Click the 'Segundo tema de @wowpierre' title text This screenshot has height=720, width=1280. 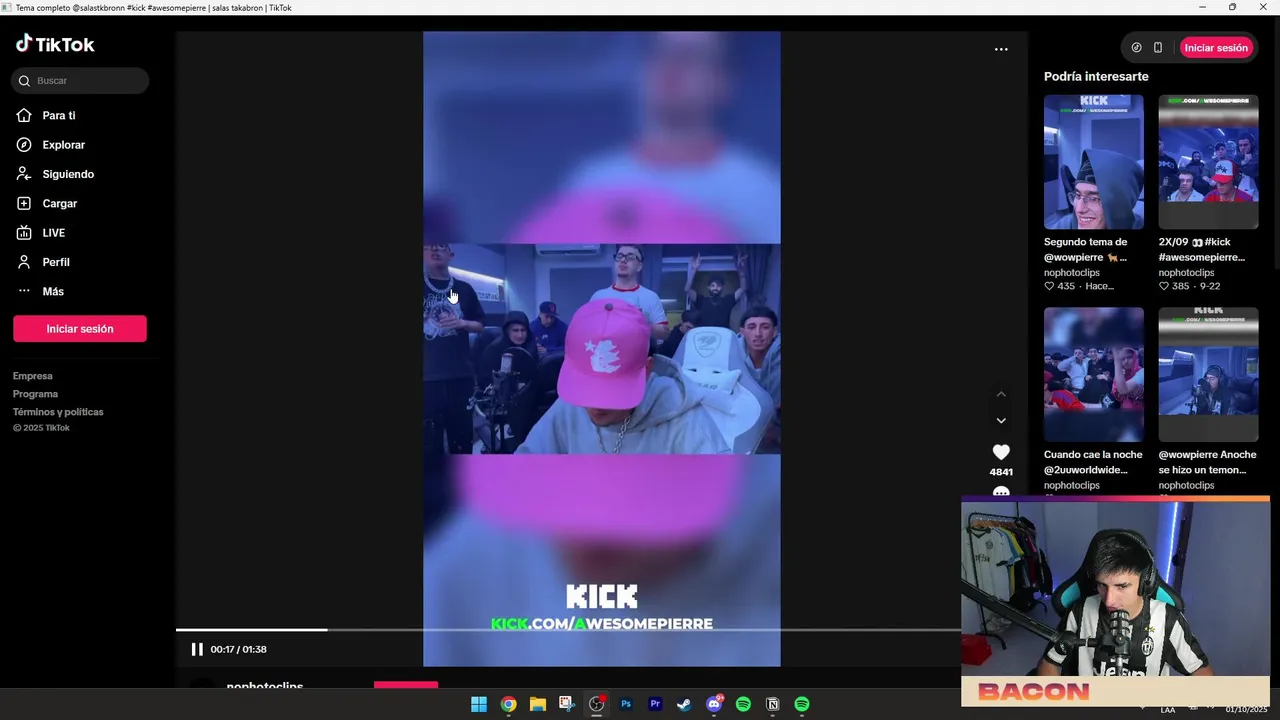pyautogui.click(x=1086, y=249)
